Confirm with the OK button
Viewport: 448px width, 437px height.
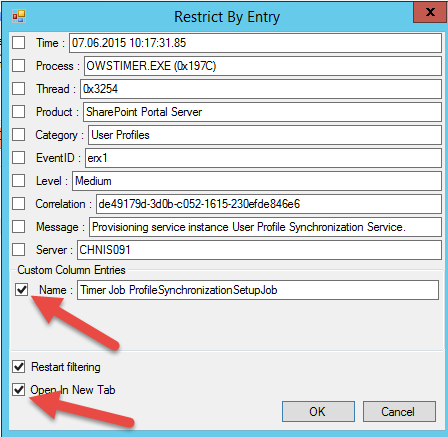click(318, 411)
